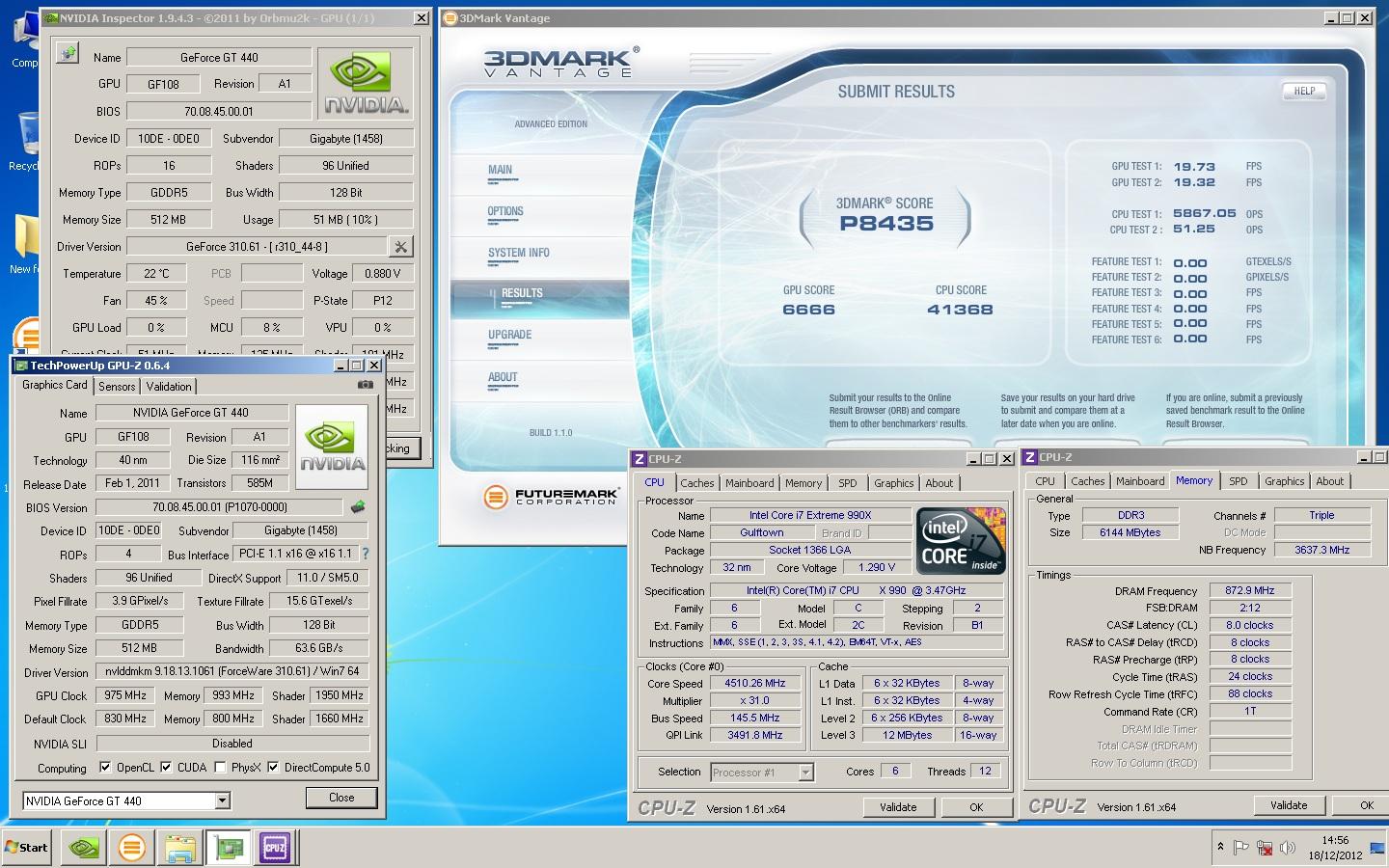The width and height of the screenshot is (1389, 868).
Task: Open About tab in left CPU-Z
Action: pos(940,483)
